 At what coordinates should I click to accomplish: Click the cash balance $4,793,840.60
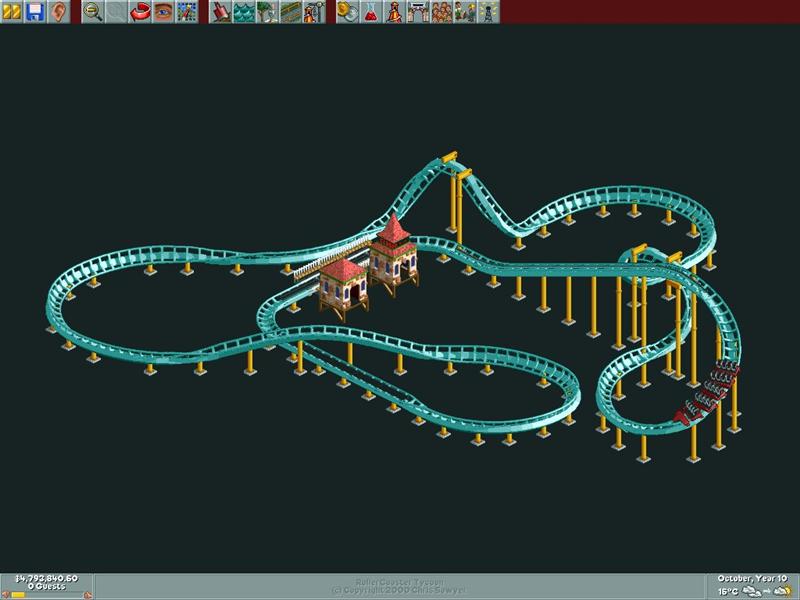(x=46, y=579)
